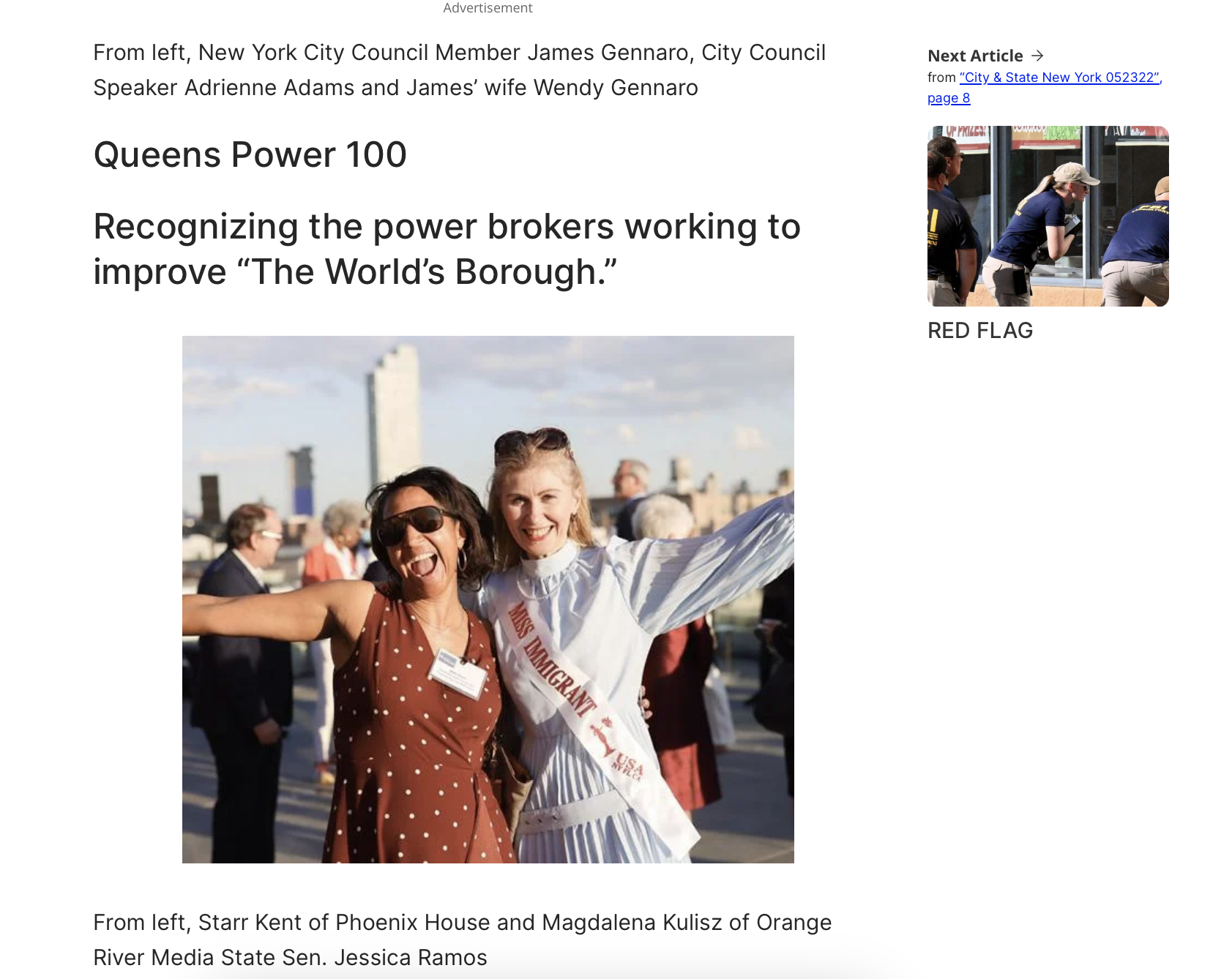Screen dimensions: 1232x979
Task: Click the name badge on brown dress
Action: (458, 673)
